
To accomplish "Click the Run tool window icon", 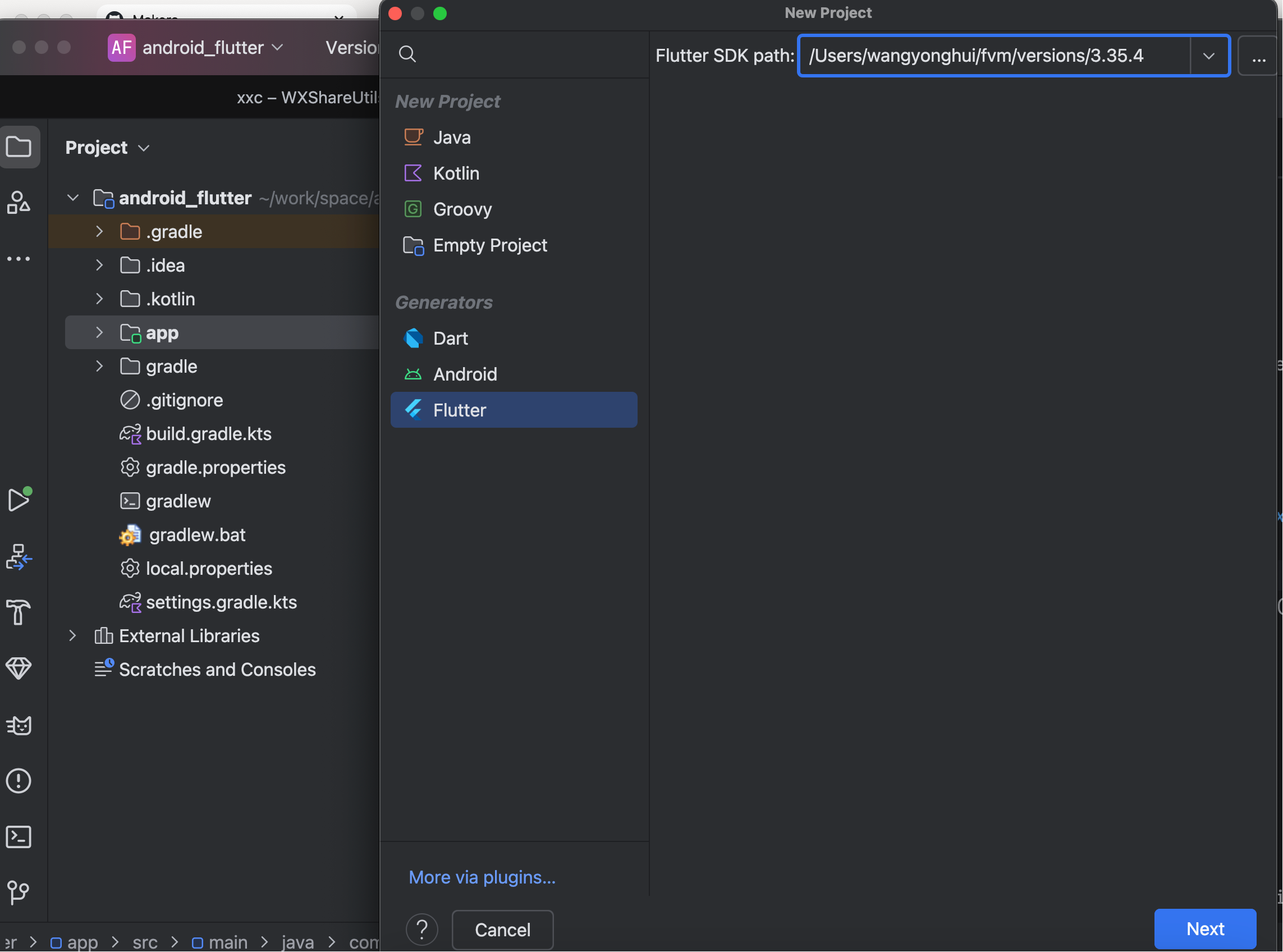I will click(x=19, y=500).
